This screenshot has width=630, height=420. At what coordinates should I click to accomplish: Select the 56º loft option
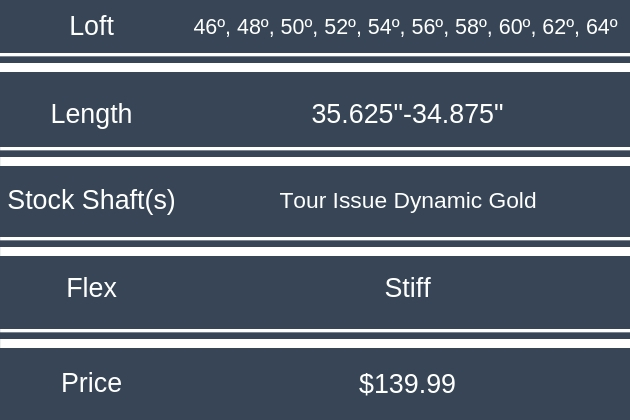428,28
